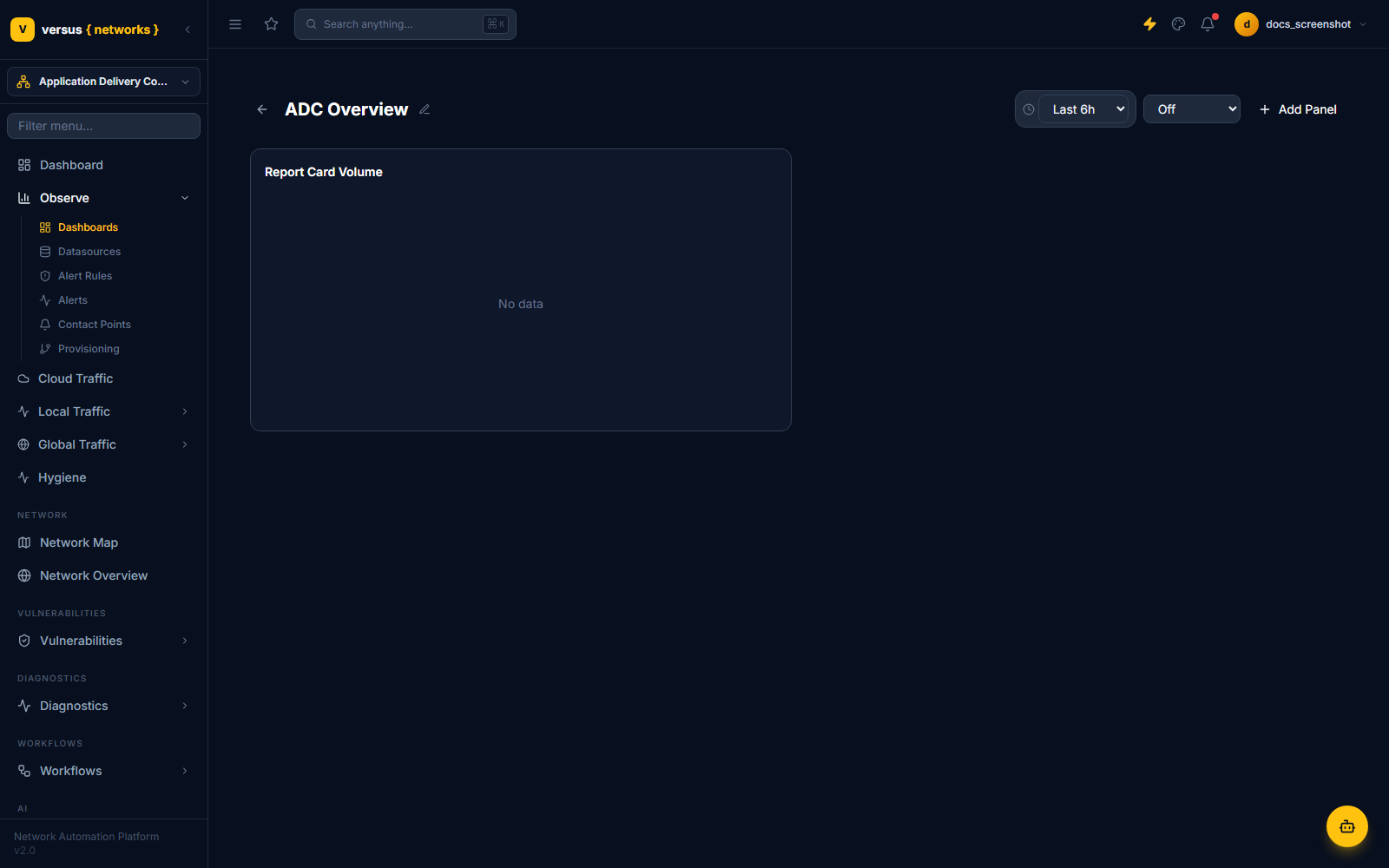
Task: Open the Off auto-refresh dropdown
Action: click(1191, 109)
